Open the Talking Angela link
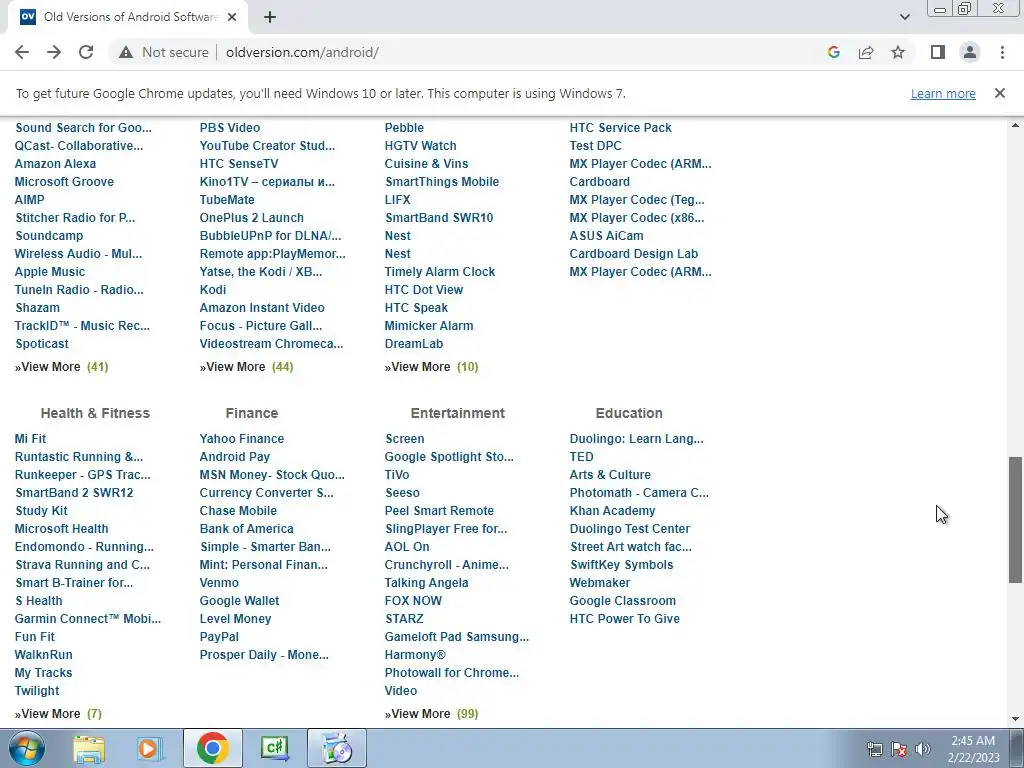The height and width of the screenshot is (768, 1024). pos(426,583)
